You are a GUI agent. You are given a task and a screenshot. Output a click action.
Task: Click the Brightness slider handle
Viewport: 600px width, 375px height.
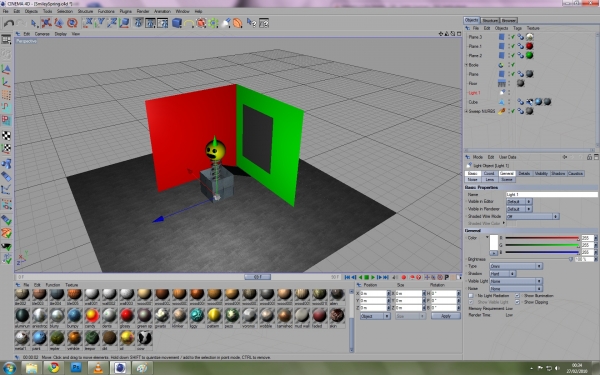571,259
